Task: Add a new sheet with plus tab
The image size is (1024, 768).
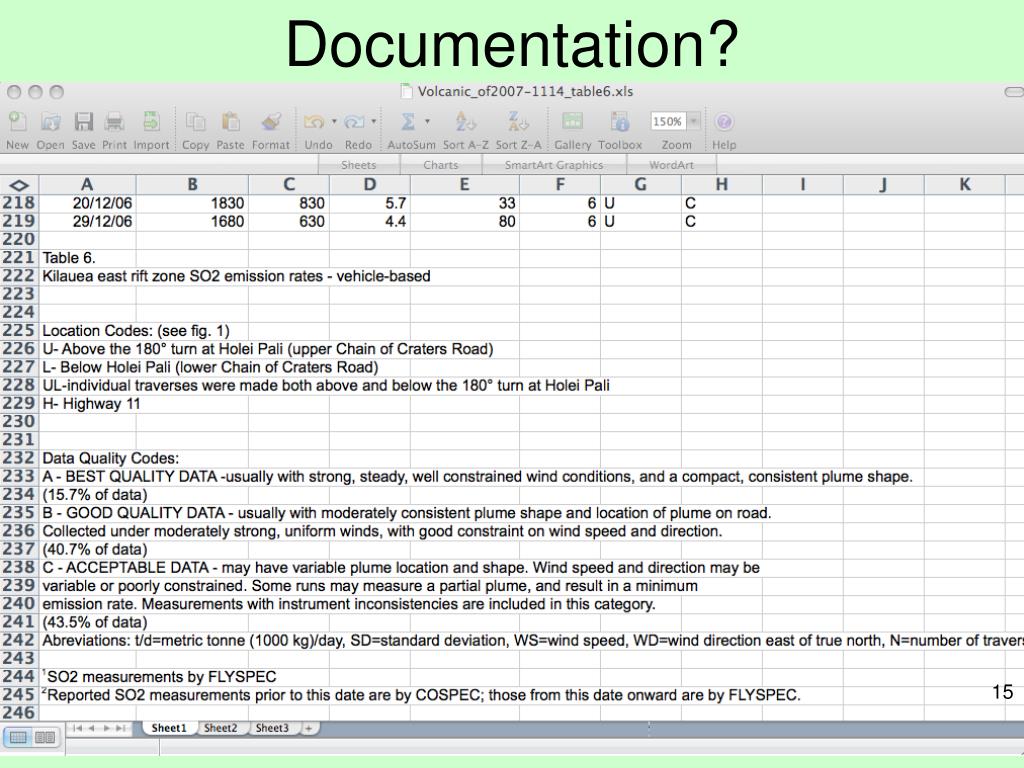Action: coord(308,728)
